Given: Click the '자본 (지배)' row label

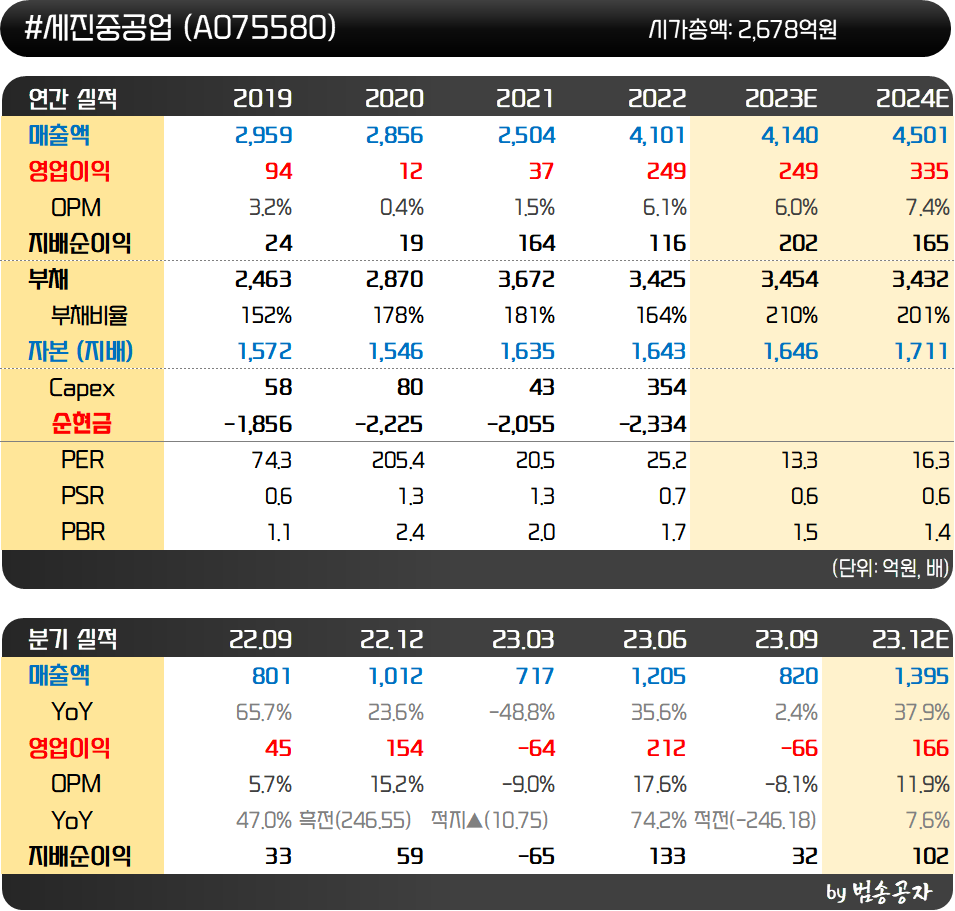Looking at the screenshot, I should pyautogui.click(x=80, y=351).
